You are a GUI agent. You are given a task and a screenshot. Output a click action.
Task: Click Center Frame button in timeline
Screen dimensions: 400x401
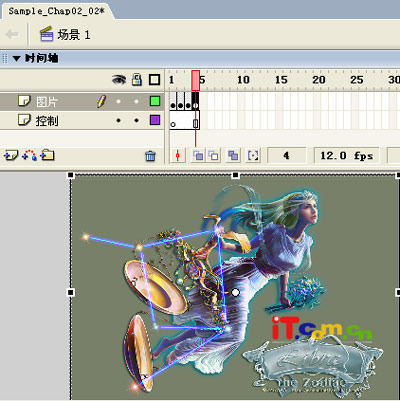(178, 156)
